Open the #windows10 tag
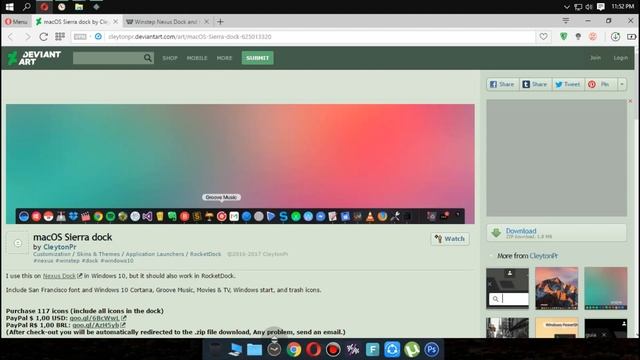Viewport: 640px width, 360px height. (117, 260)
